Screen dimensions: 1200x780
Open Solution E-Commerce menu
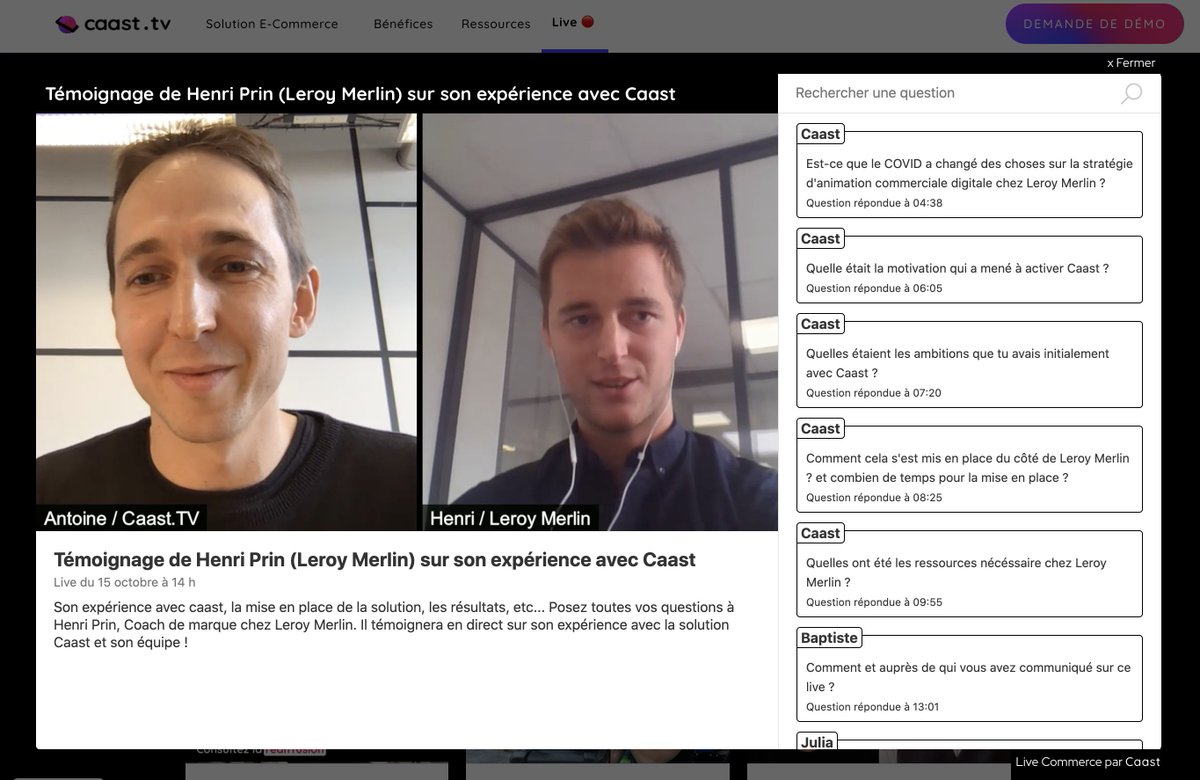click(x=272, y=24)
